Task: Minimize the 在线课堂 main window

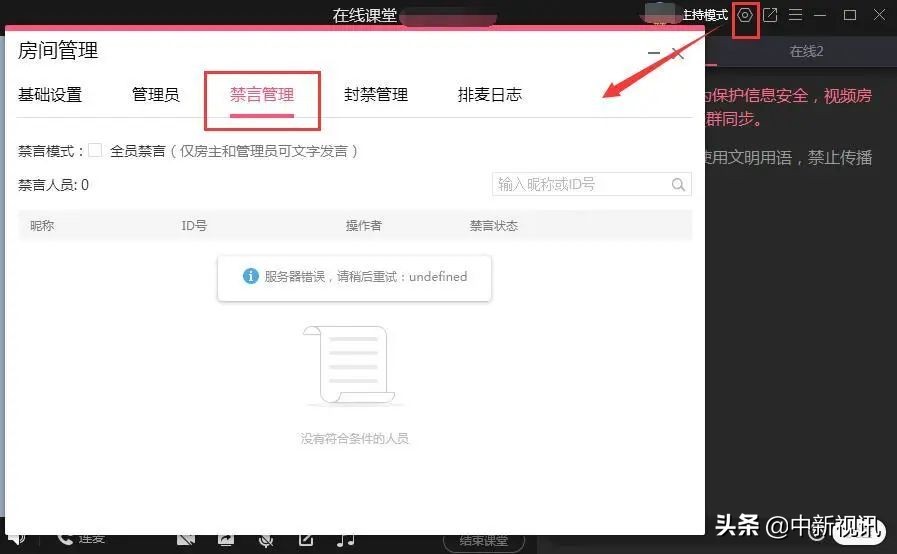Action: tap(820, 15)
